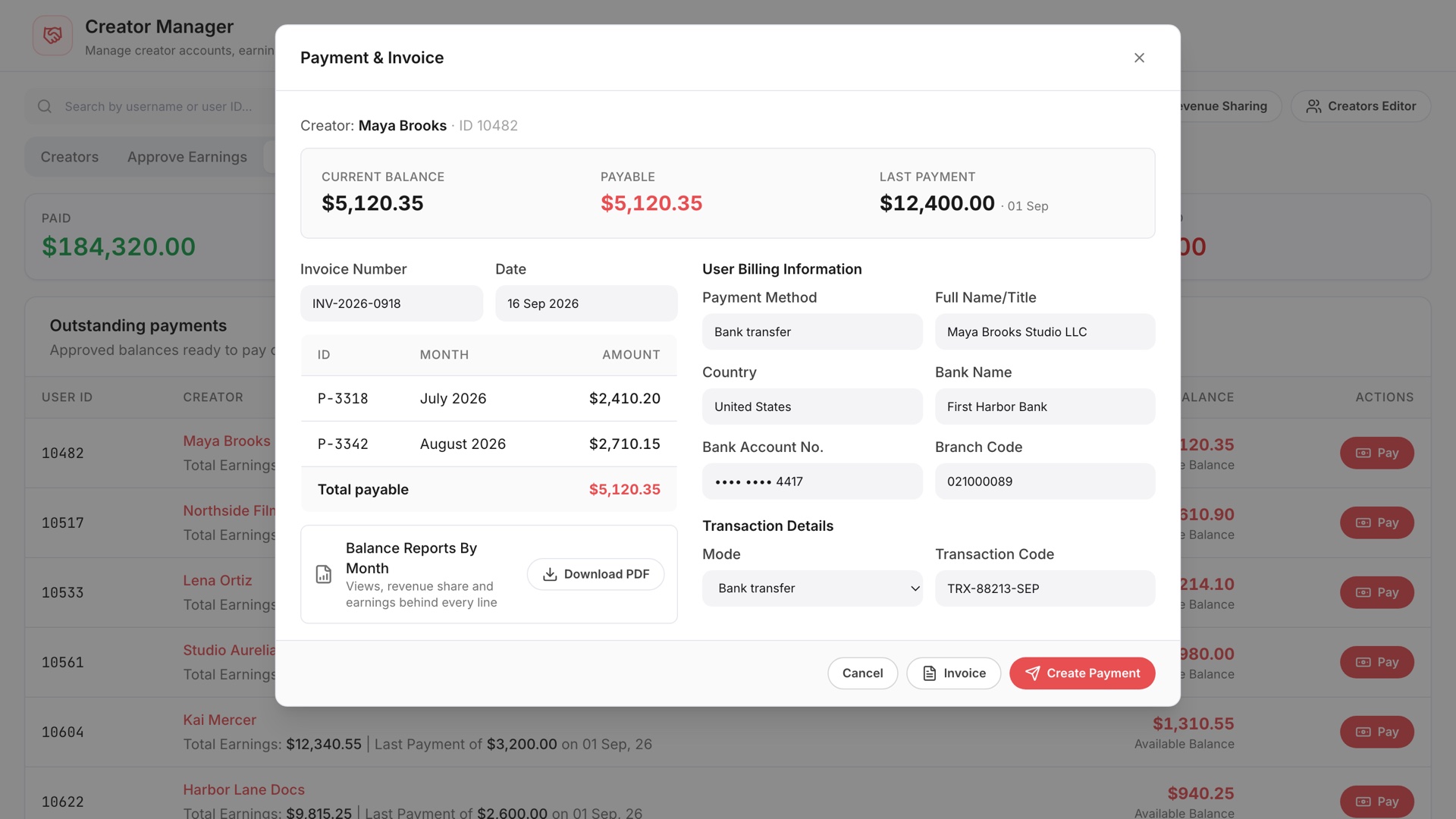Click user ID 10561 in the table

click(62, 662)
